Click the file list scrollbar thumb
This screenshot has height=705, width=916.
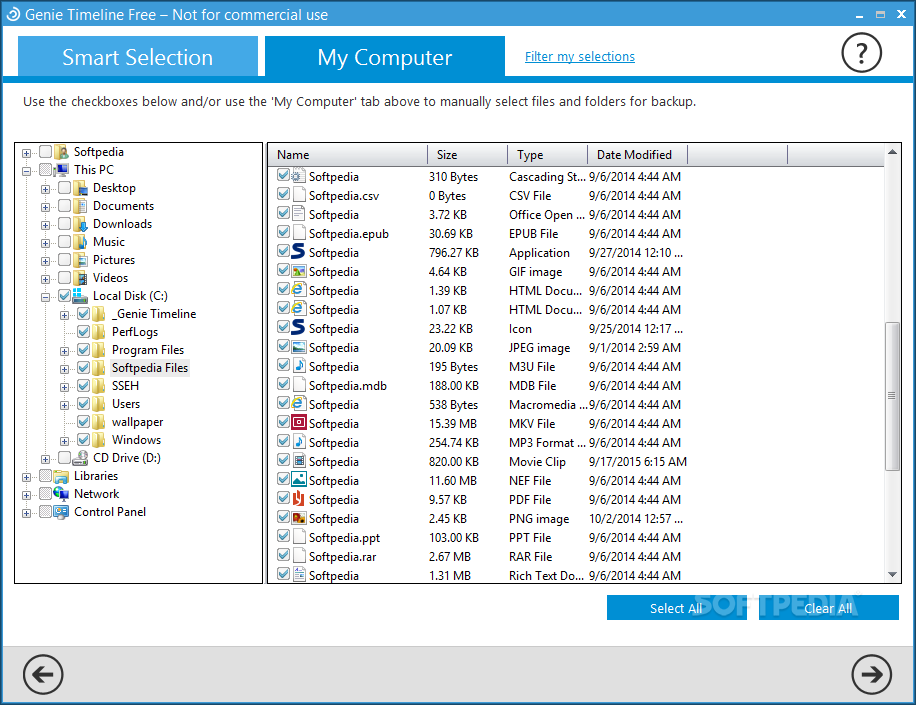click(x=892, y=396)
